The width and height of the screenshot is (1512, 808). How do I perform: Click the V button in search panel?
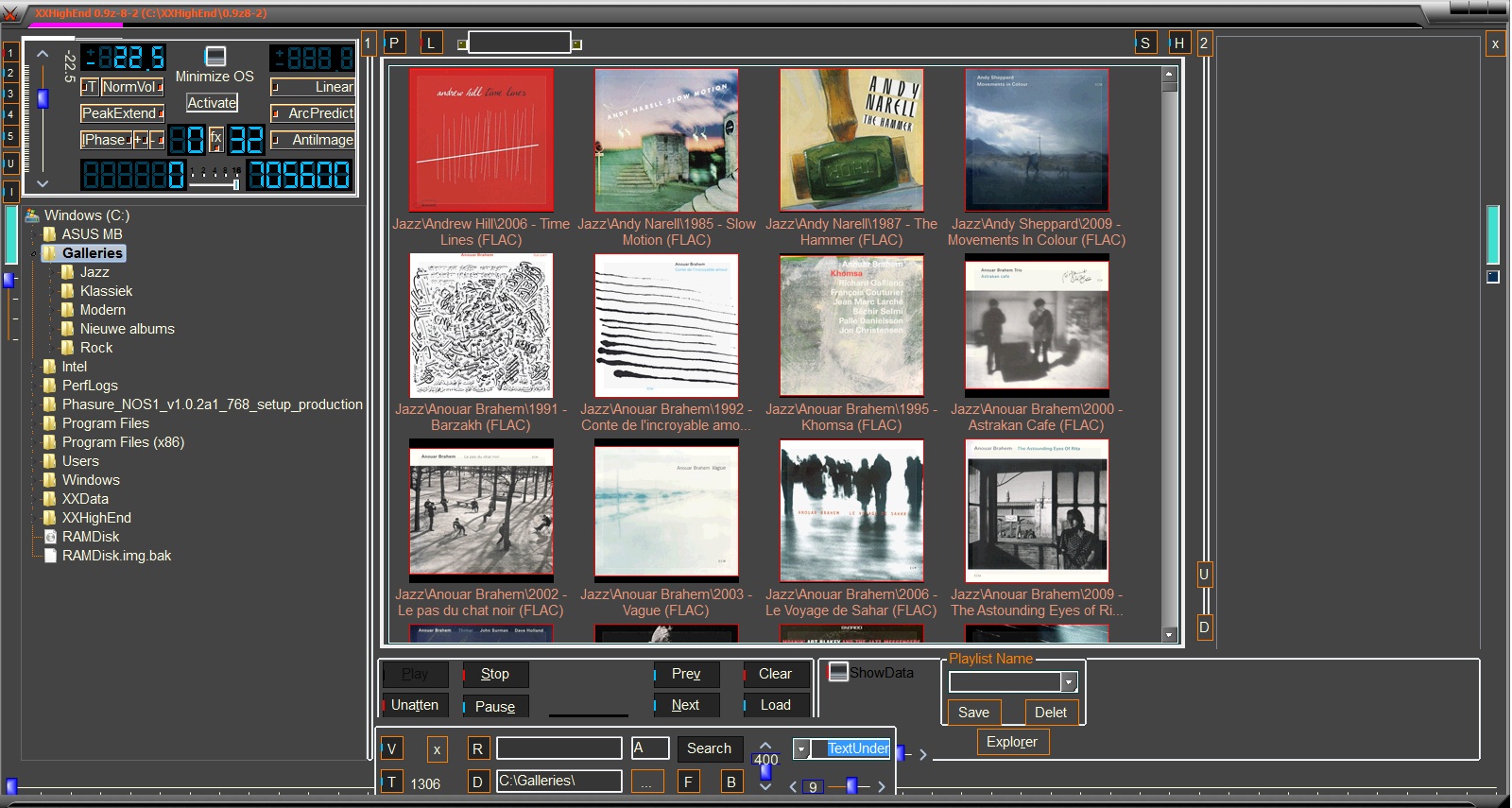coord(392,748)
